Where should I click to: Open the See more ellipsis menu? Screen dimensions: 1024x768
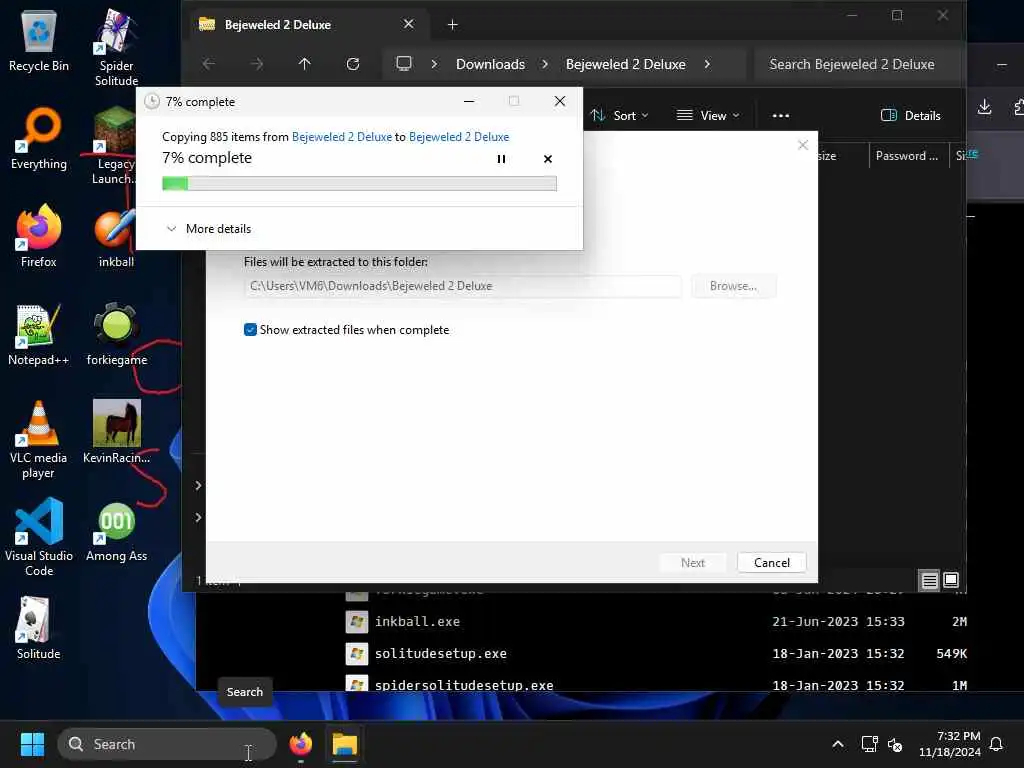coord(781,116)
